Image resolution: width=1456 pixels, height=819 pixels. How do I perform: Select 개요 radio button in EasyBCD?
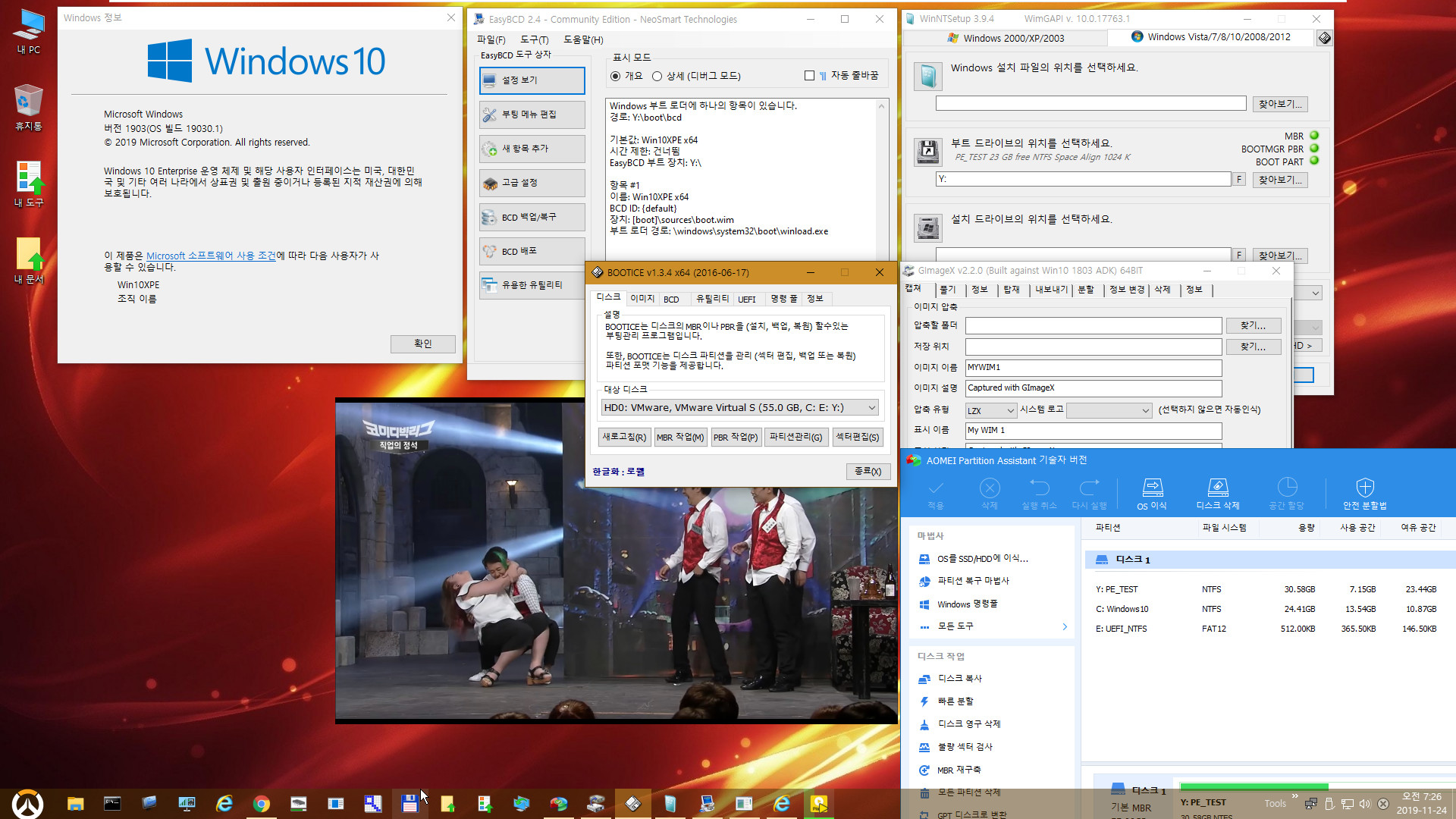615,76
